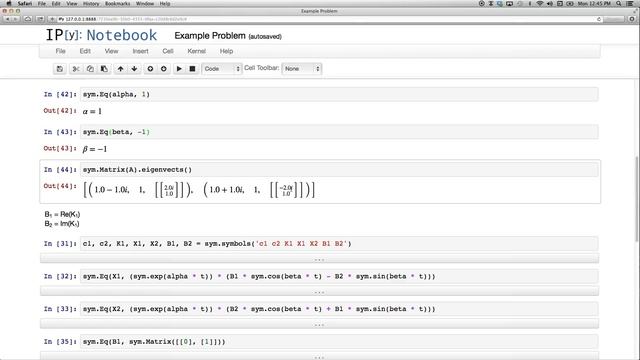Open Notification Center list icon
Viewport: 640px width, 360px height.
click(630, 4)
